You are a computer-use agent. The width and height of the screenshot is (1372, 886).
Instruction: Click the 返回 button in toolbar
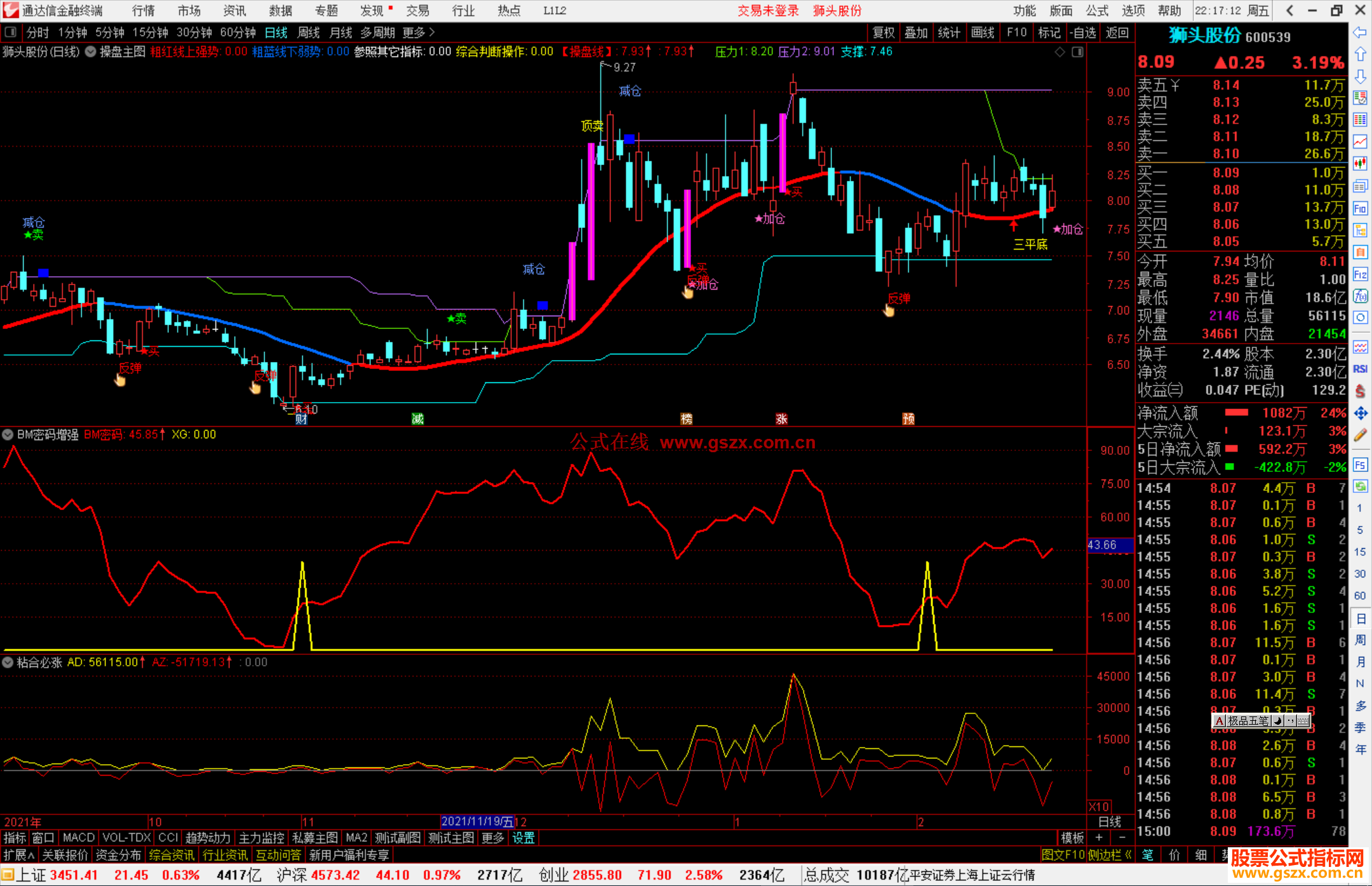[1117, 32]
